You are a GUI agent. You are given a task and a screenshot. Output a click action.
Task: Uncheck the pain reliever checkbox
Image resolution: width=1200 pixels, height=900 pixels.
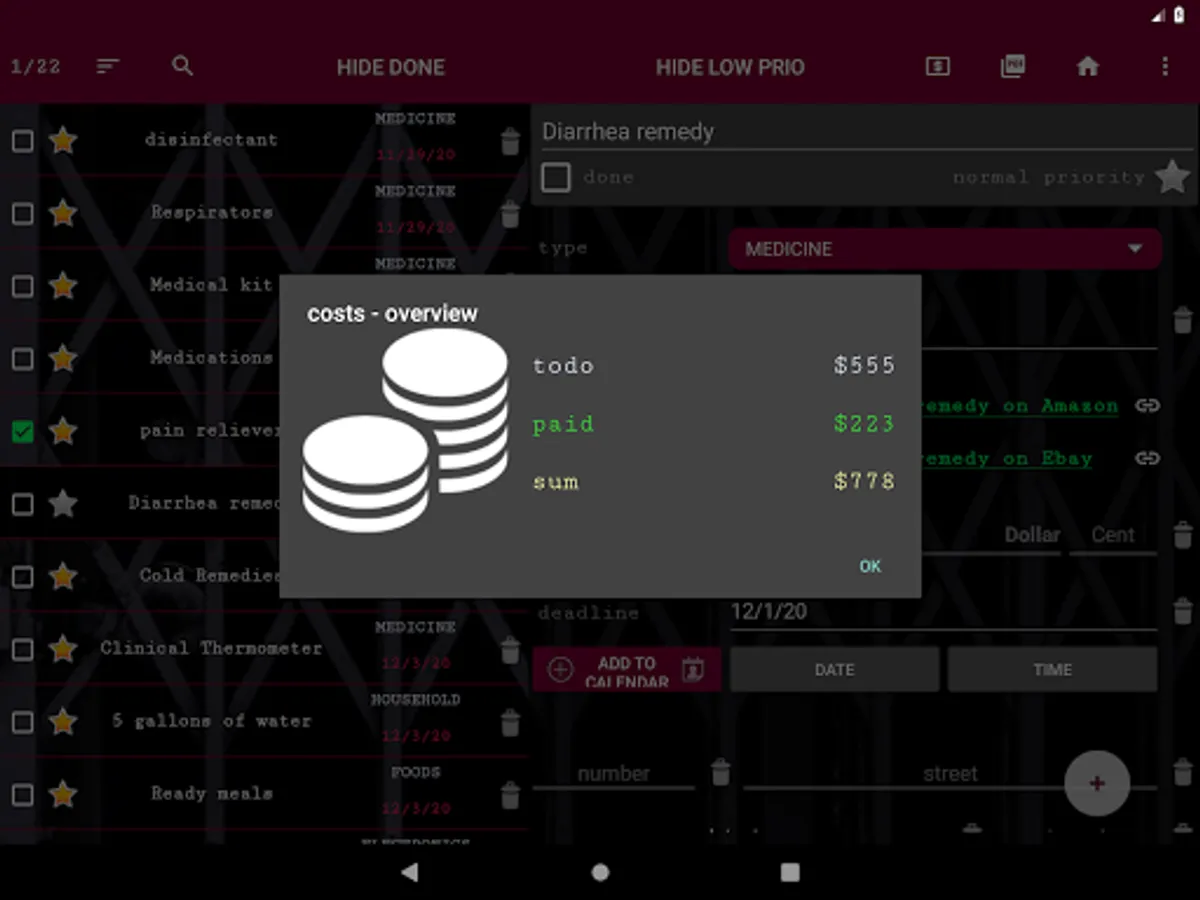(x=22, y=431)
